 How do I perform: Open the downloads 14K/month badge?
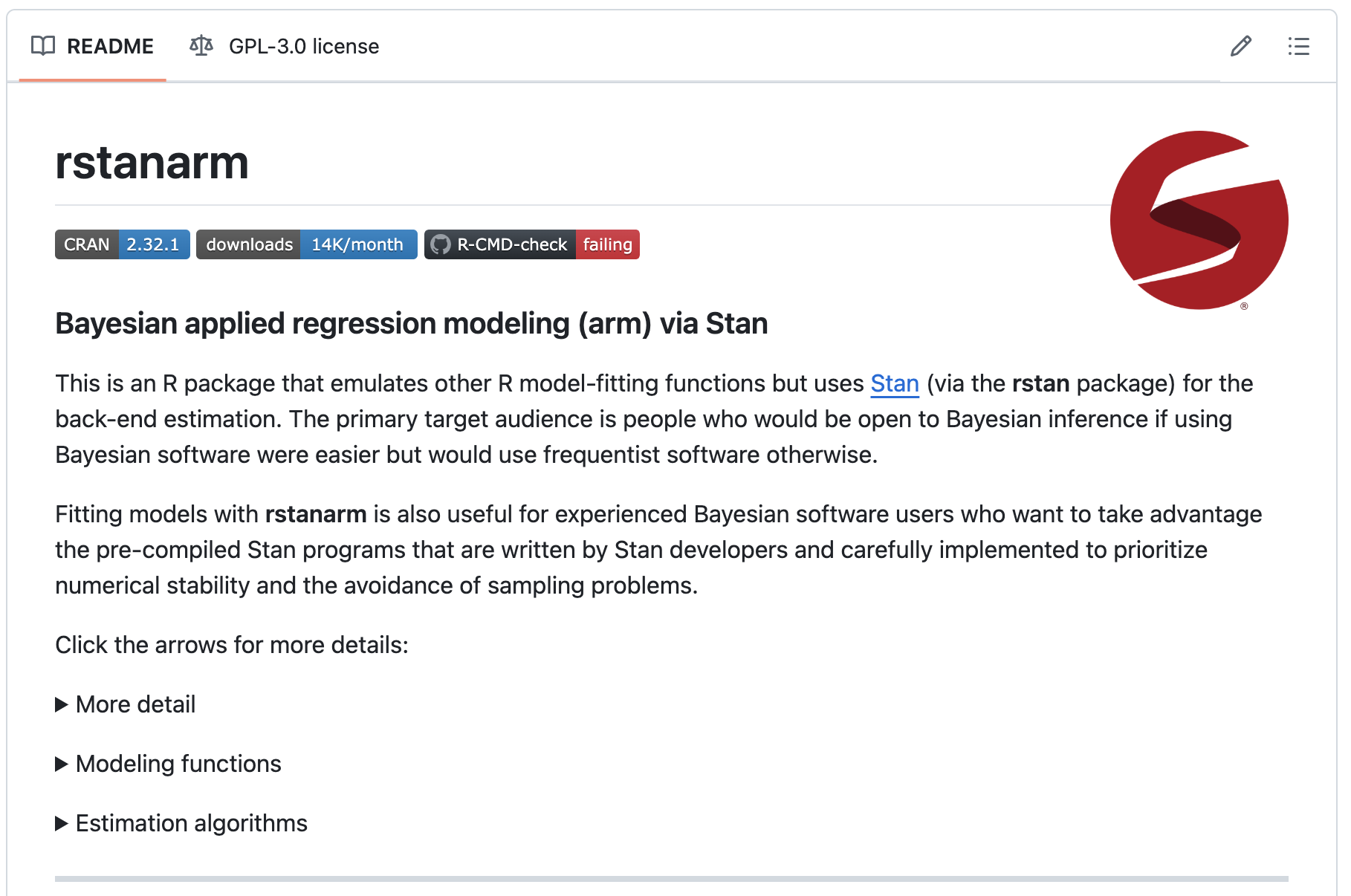point(306,244)
